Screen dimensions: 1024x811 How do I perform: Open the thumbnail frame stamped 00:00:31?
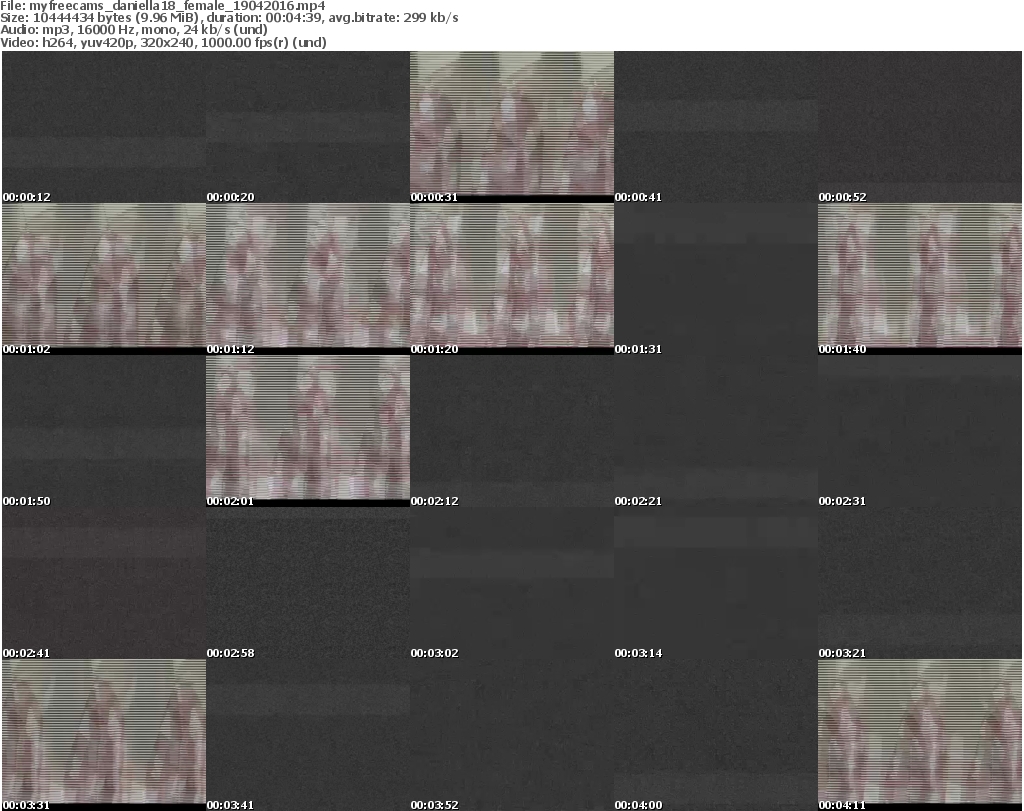pyautogui.click(x=512, y=127)
